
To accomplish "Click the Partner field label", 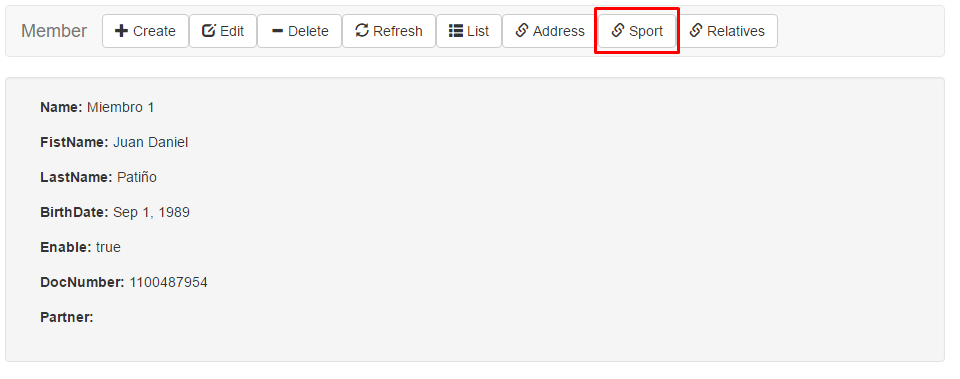I will tap(67, 317).
